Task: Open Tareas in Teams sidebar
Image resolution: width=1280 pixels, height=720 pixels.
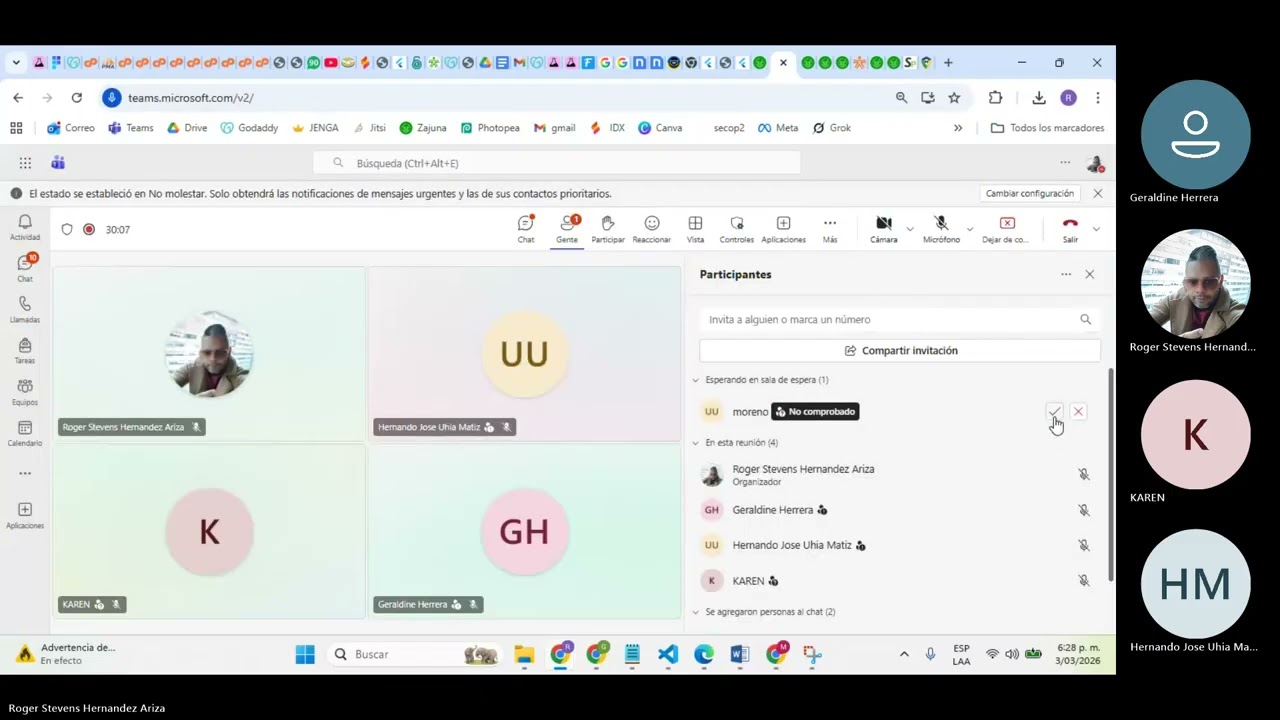Action: [x=25, y=350]
